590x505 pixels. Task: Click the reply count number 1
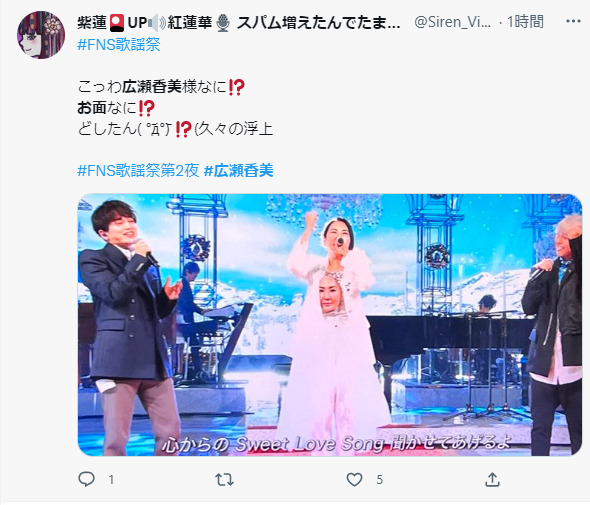(x=111, y=480)
